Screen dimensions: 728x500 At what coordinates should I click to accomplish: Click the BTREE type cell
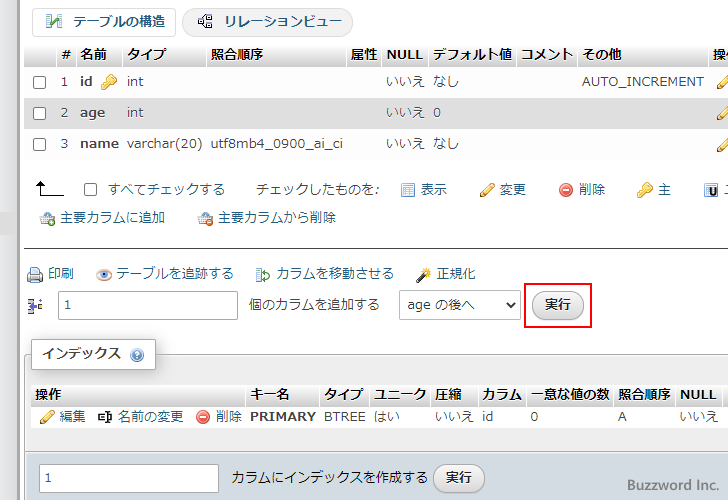click(x=344, y=416)
